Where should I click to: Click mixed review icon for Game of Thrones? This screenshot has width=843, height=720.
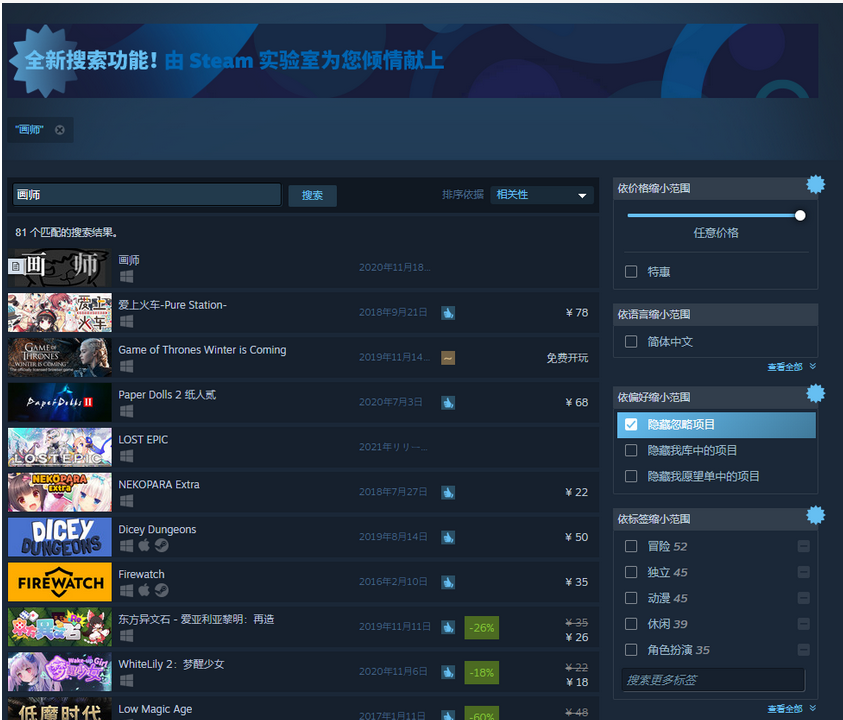(448, 358)
